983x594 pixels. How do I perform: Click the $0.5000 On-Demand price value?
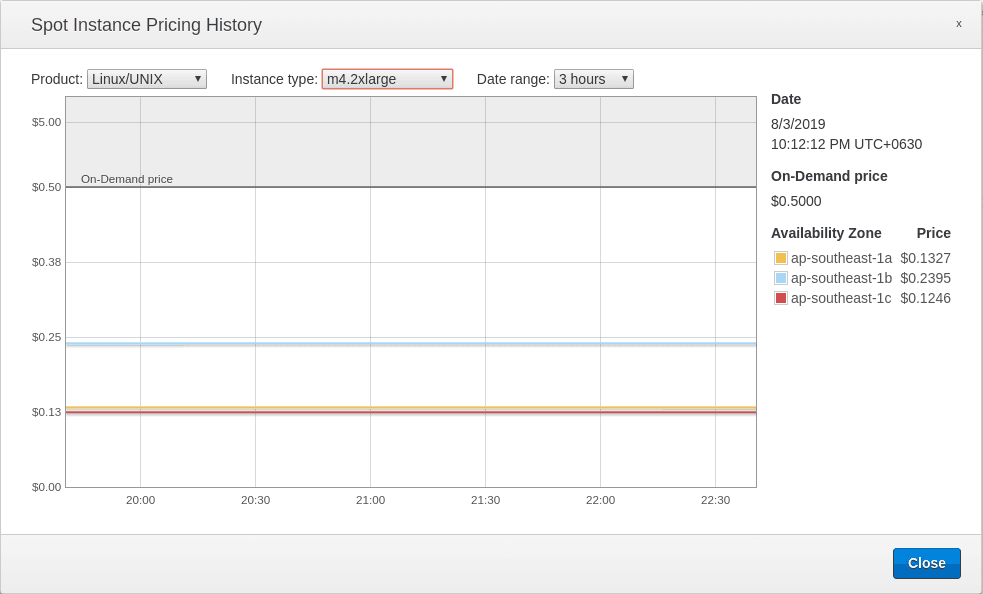click(796, 201)
